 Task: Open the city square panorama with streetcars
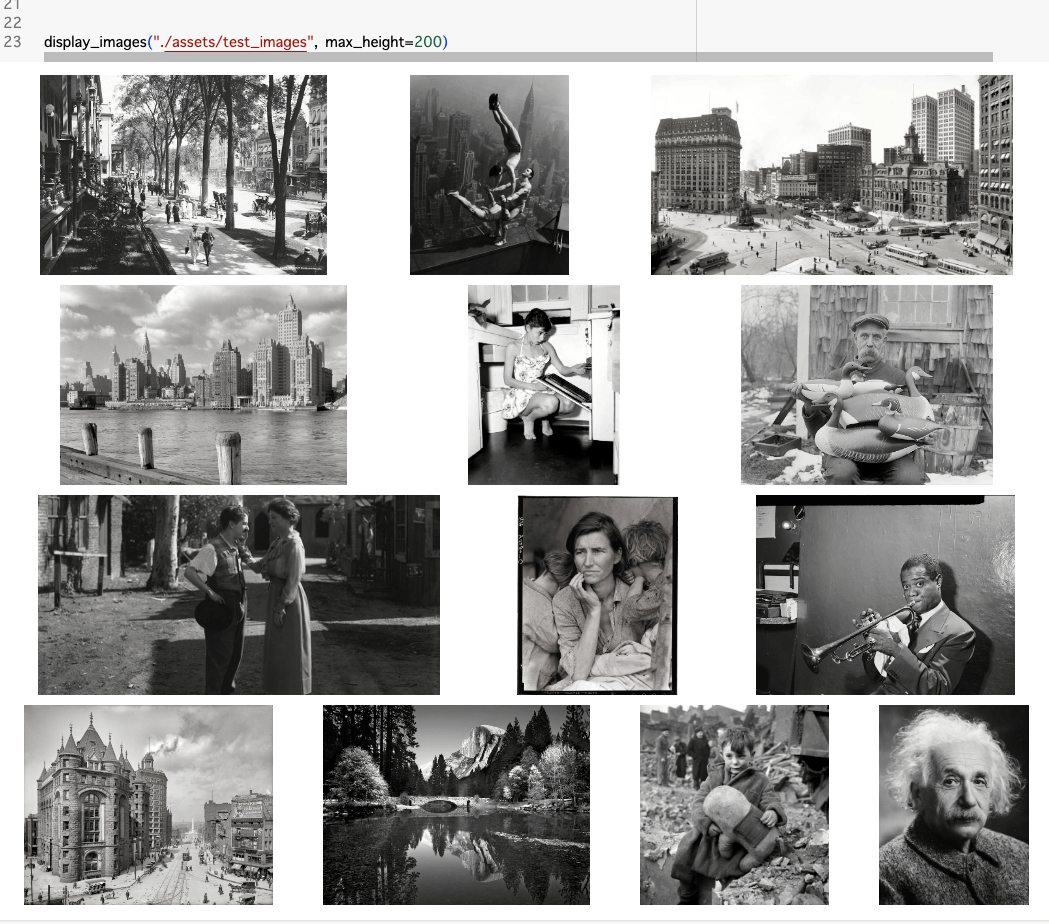[832, 175]
